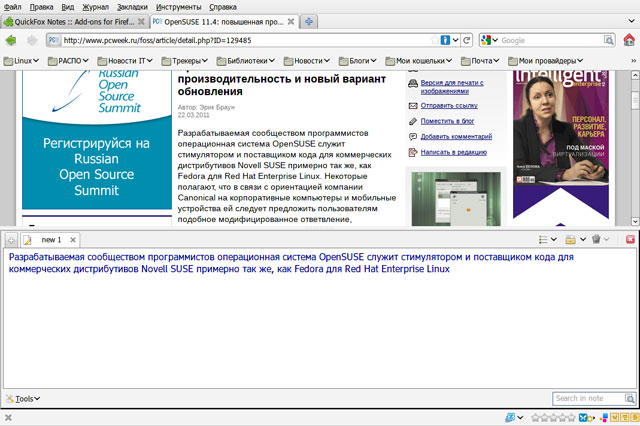Expand the Tools dropdown in notes panel

click(x=24, y=398)
